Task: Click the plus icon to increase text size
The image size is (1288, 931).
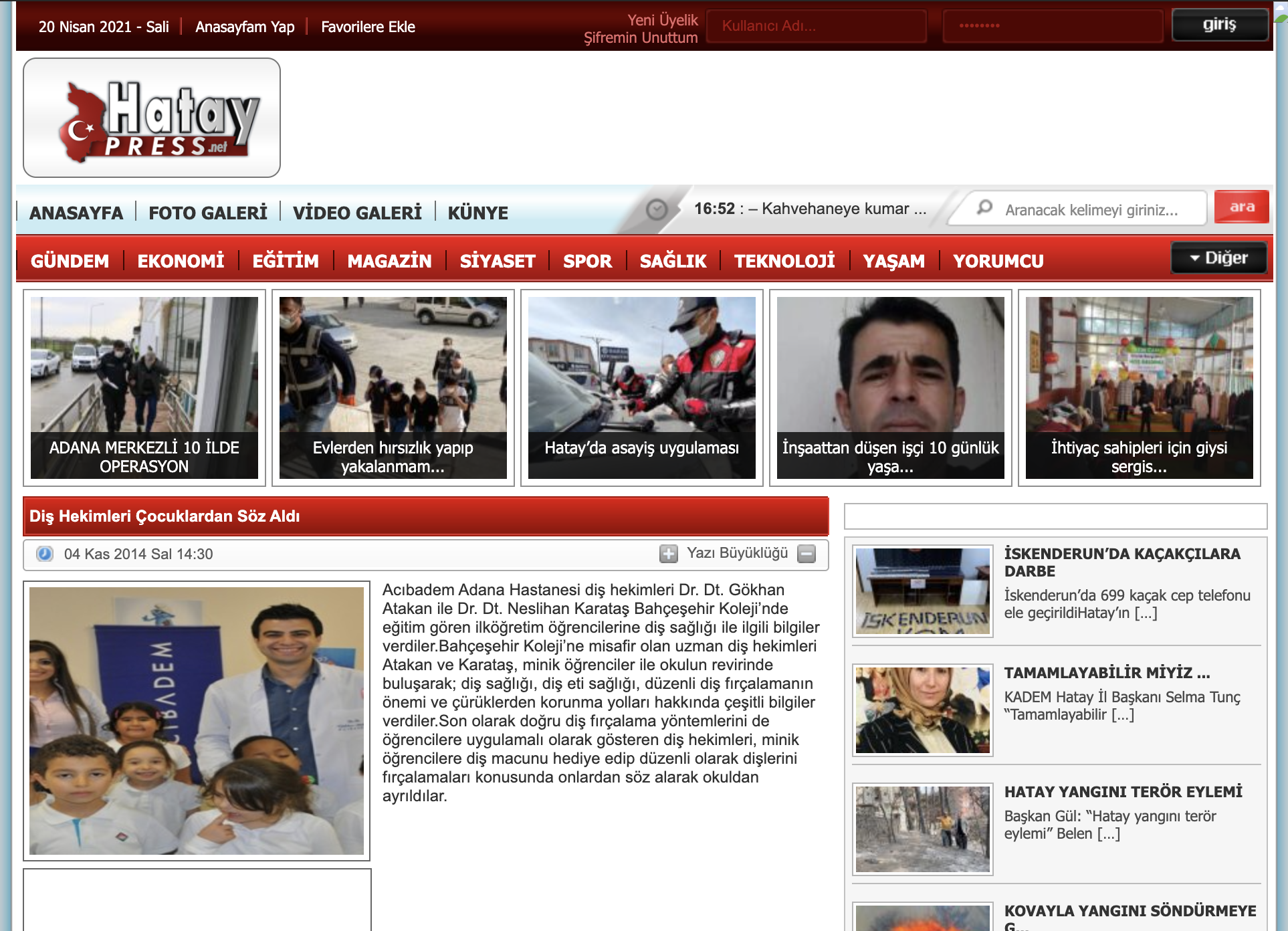Action: point(668,554)
